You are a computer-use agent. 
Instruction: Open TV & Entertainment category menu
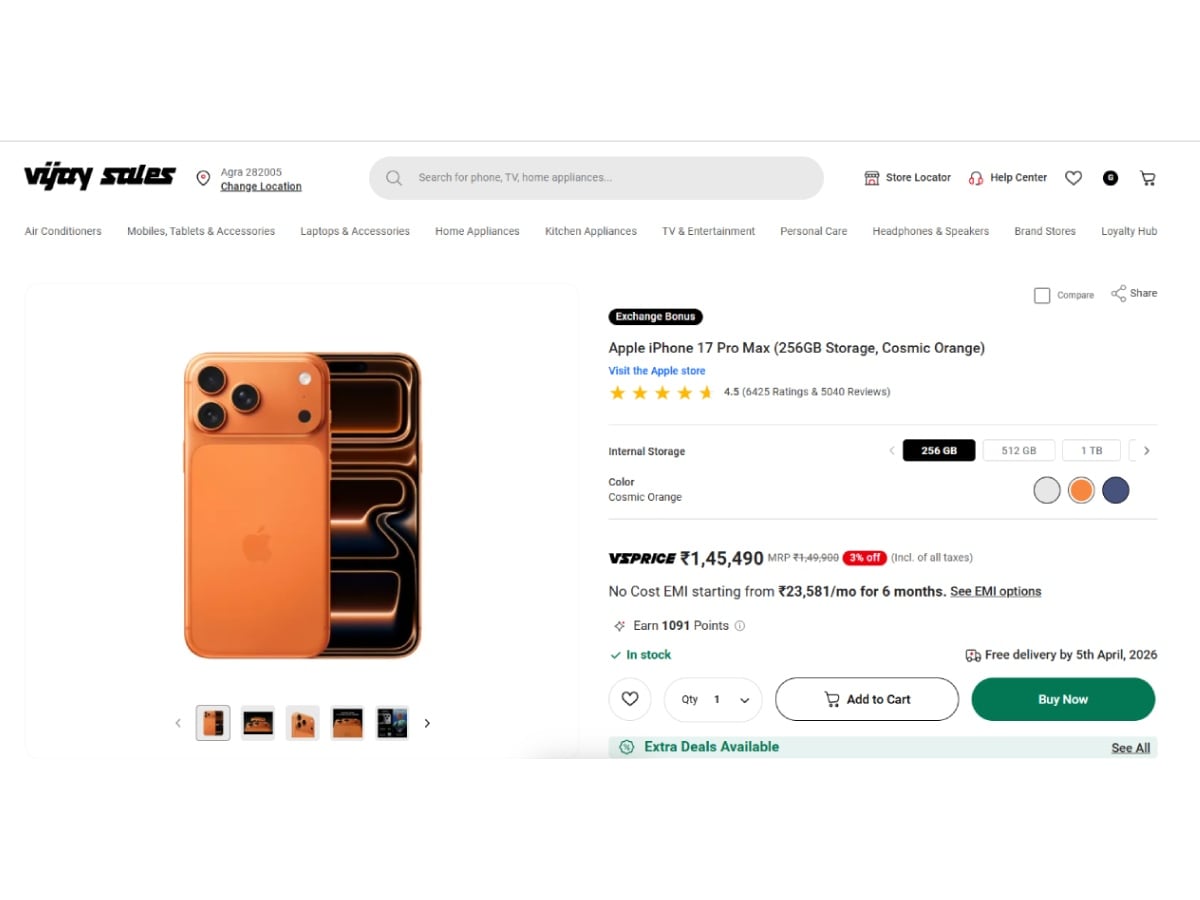tap(708, 231)
